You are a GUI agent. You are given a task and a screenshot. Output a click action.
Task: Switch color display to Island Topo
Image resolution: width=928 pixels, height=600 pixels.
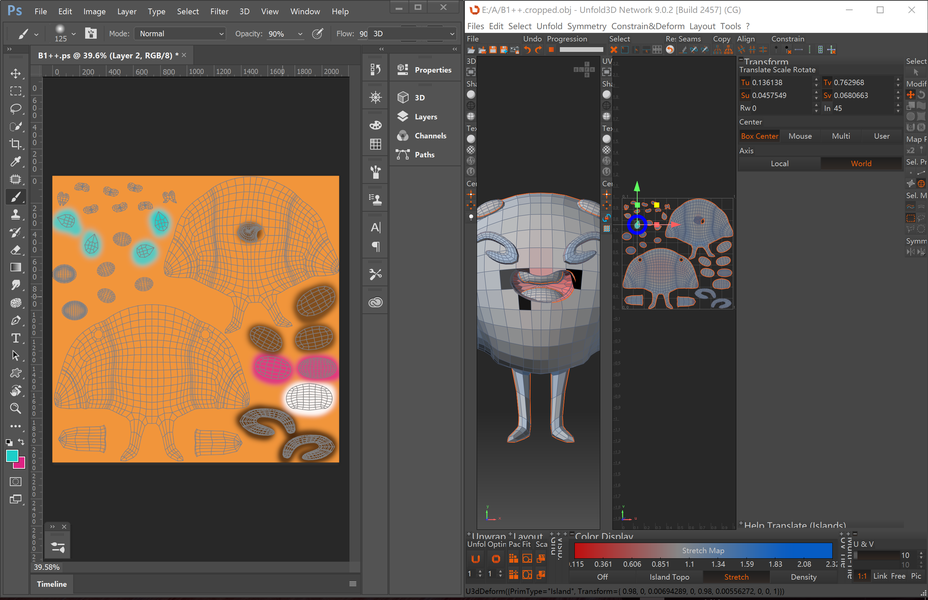point(669,577)
